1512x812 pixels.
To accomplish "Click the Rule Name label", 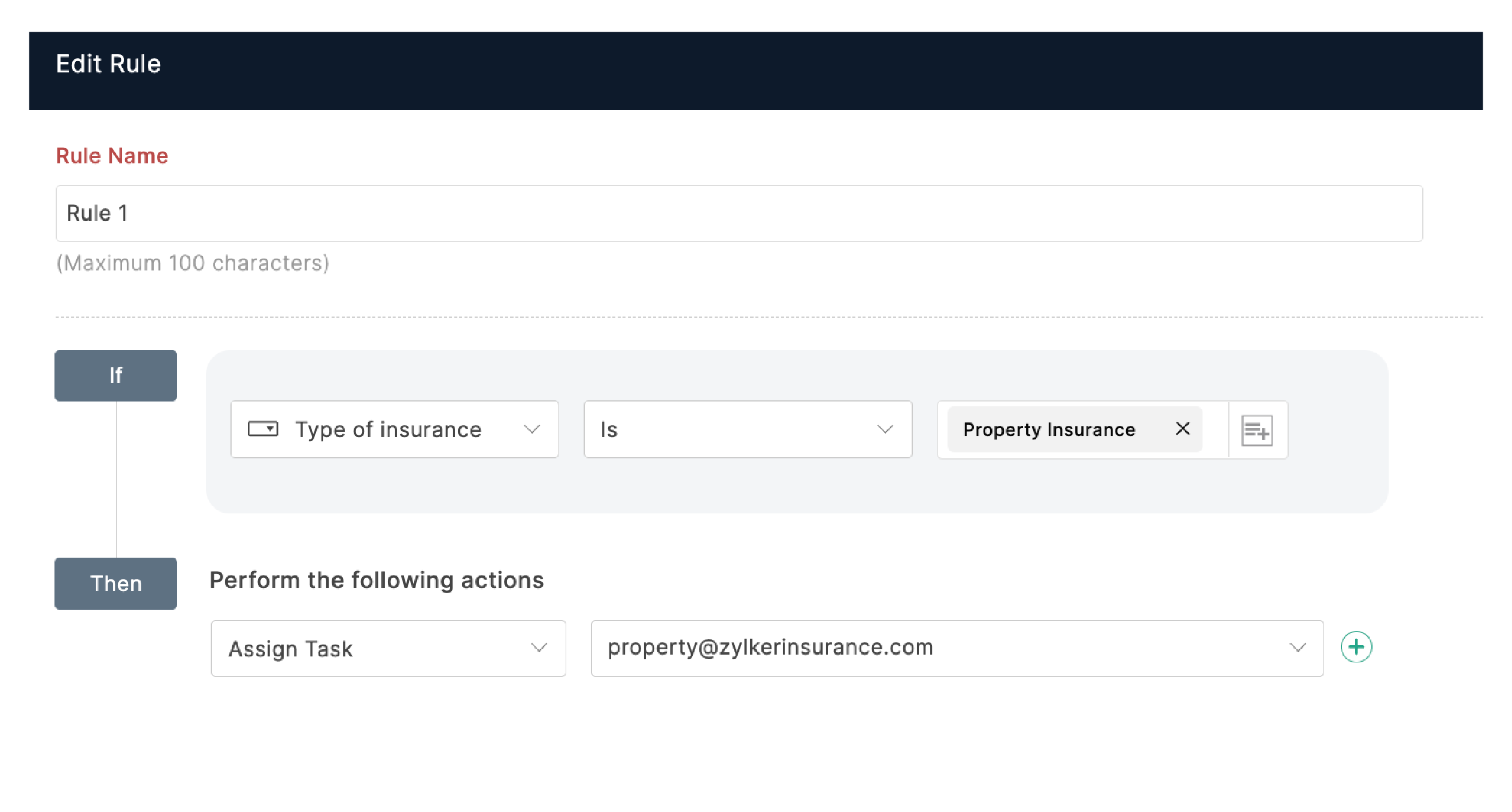I will click(112, 156).
